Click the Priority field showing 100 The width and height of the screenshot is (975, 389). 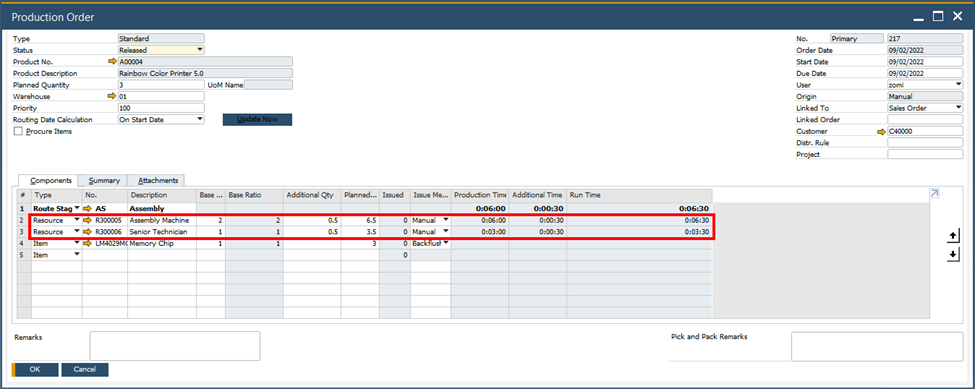click(x=161, y=108)
